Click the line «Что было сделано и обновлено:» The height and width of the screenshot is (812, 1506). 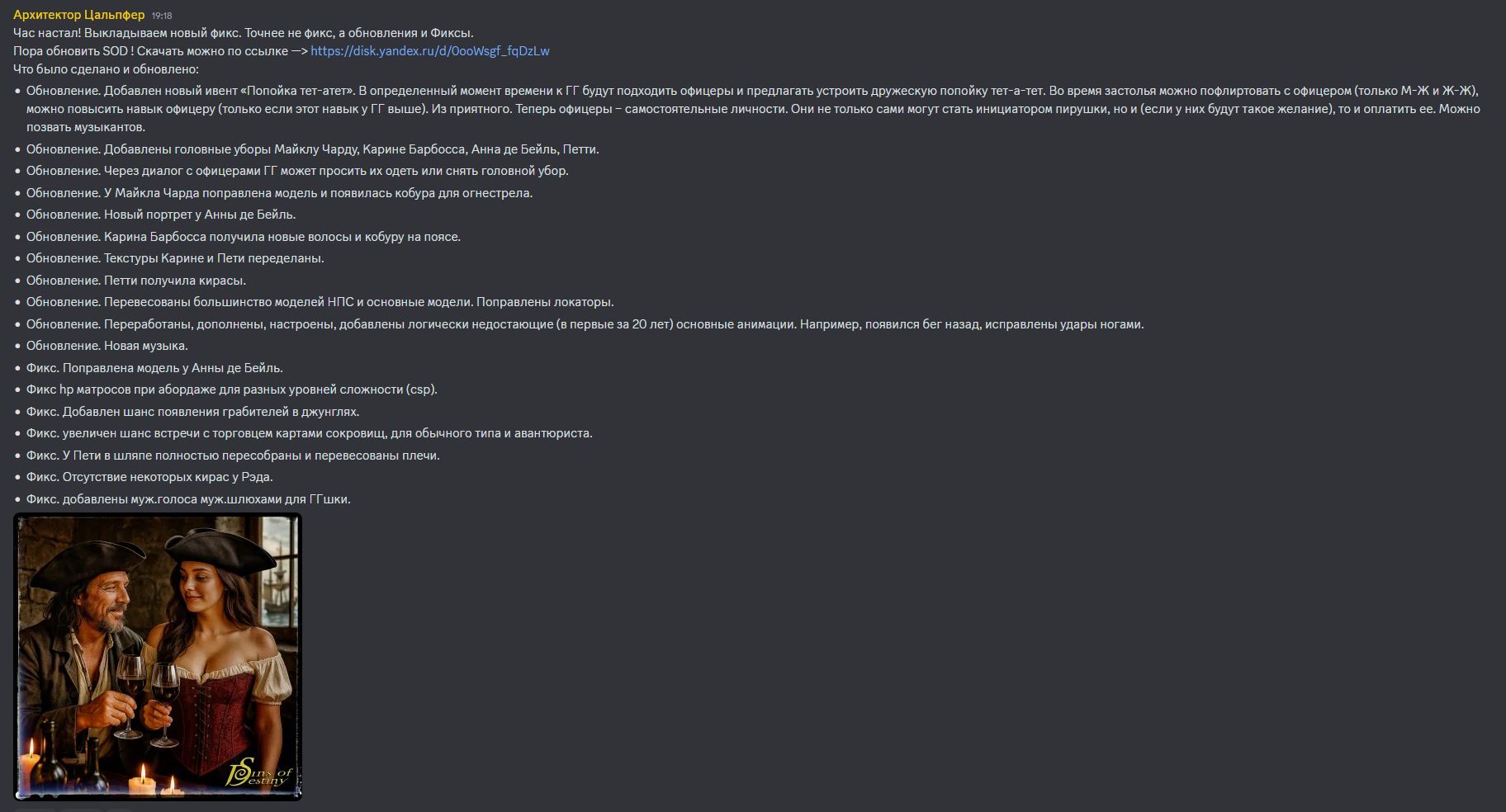coord(106,69)
